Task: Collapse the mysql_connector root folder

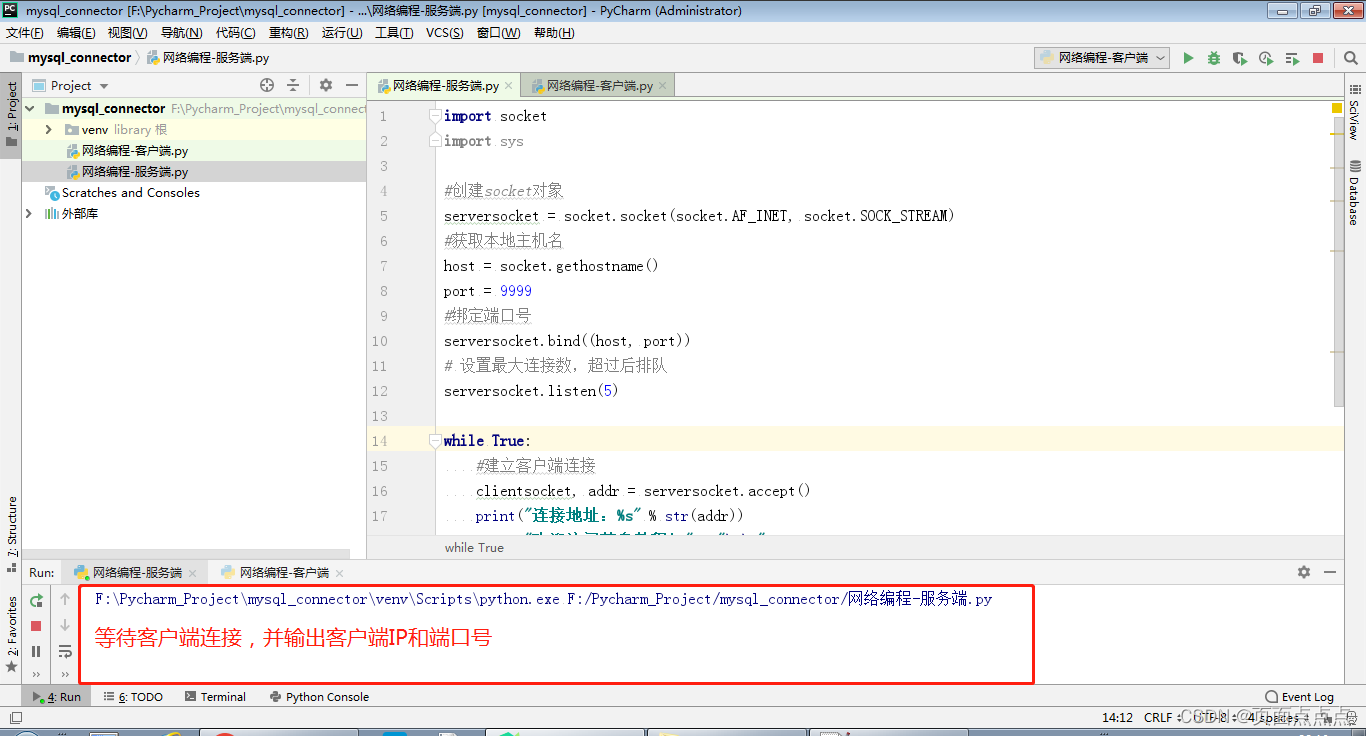Action: pos(30,108)
